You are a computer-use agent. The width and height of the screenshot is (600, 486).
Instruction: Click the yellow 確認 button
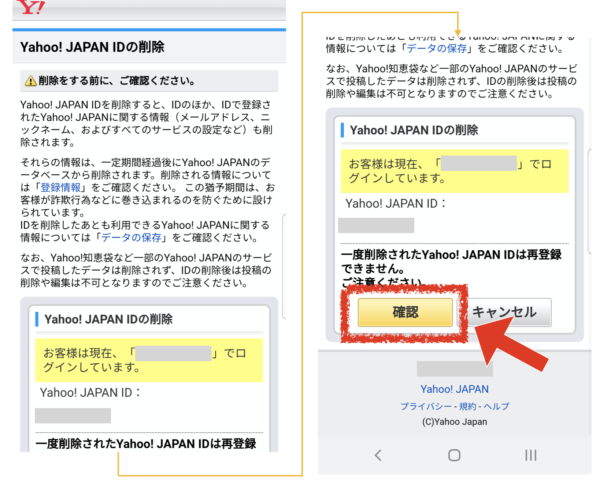tap(405, 312)
